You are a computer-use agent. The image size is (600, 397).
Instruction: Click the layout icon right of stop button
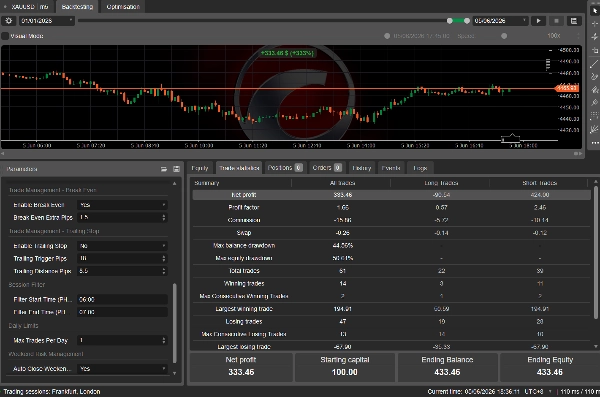[x=574, y=21]
